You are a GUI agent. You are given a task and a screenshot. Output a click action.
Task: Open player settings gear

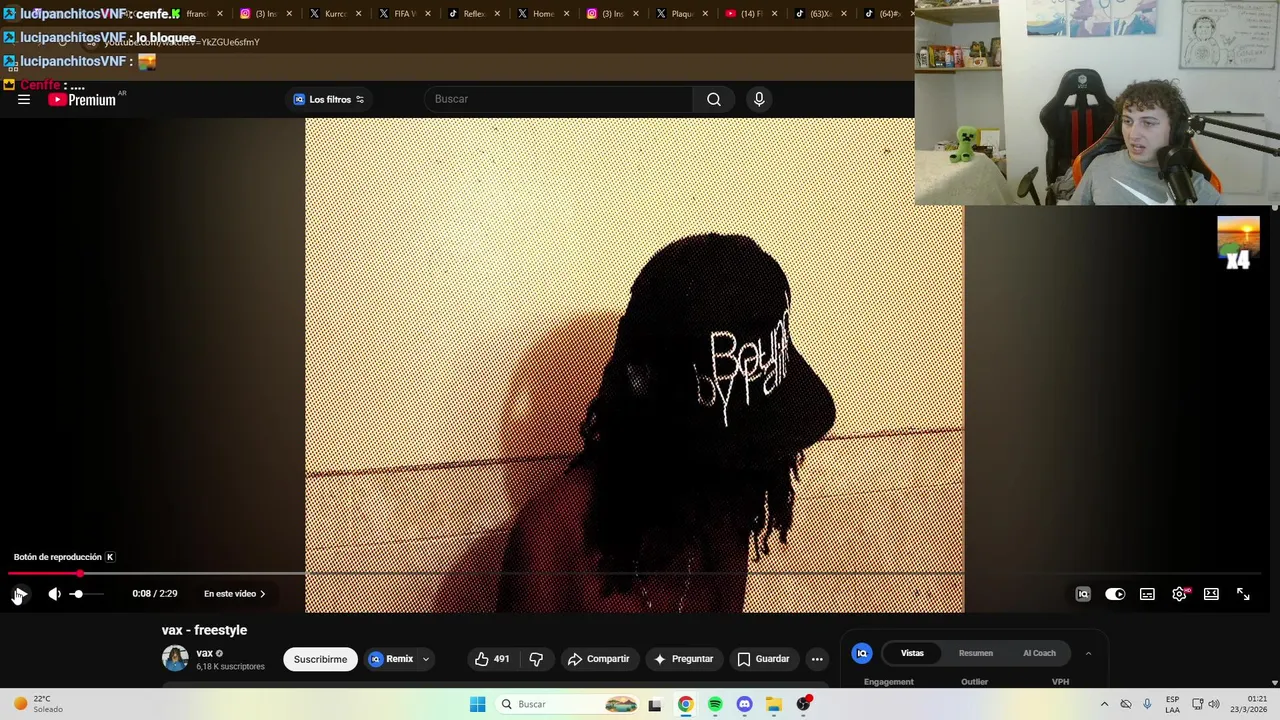pos(1180,594)
